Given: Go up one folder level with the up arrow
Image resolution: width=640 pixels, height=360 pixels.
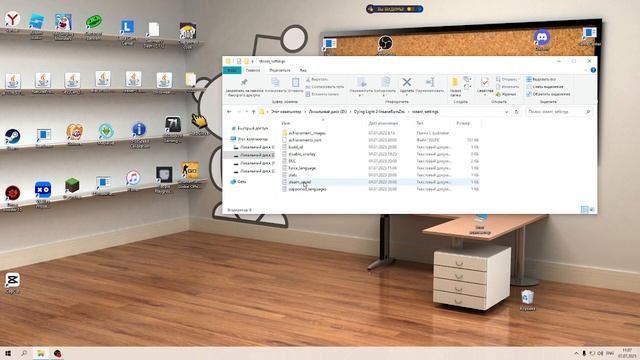Looking at the screenshot, I should 253,111.
